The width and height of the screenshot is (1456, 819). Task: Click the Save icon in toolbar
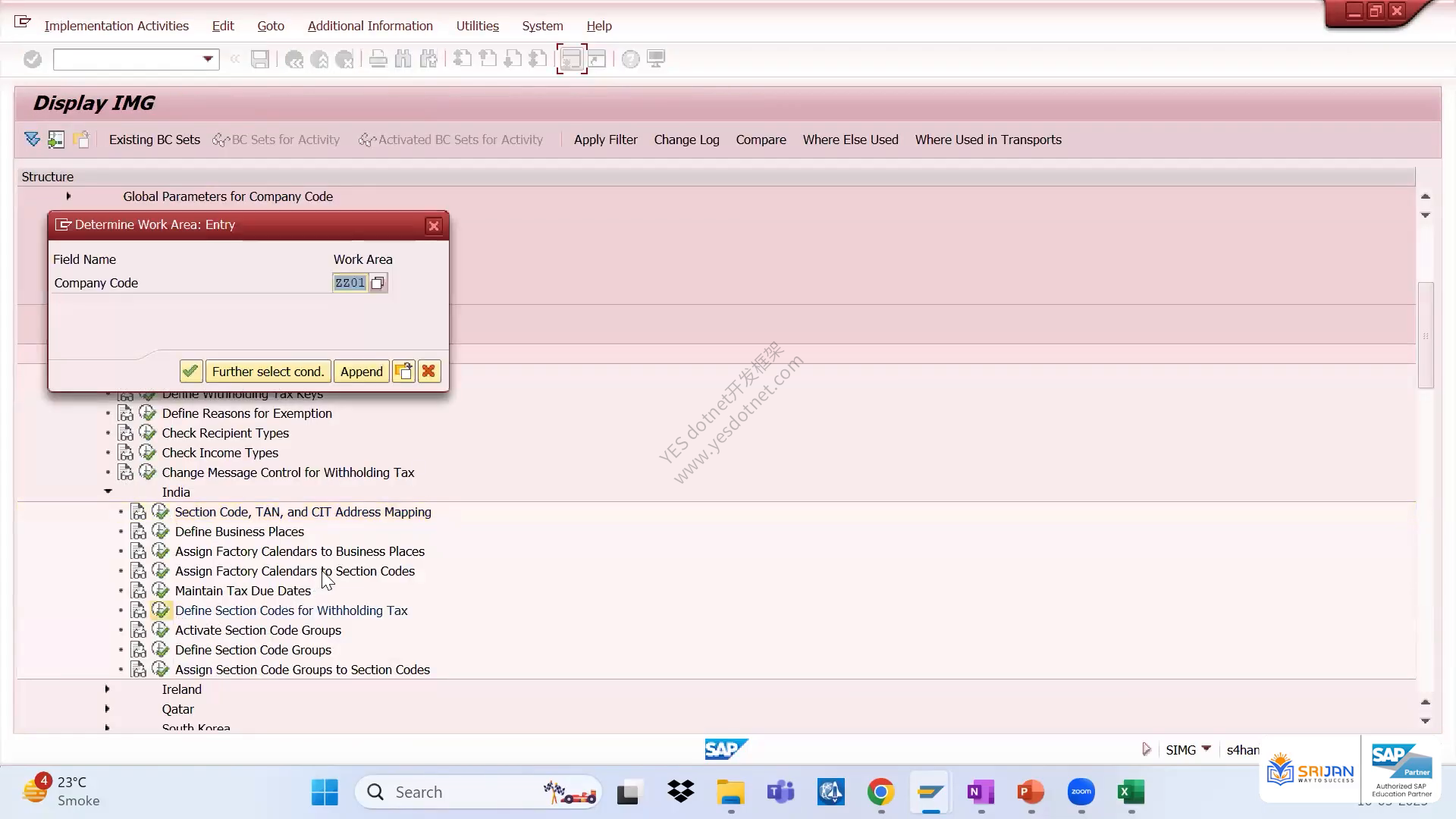click(x=260, y=59)
